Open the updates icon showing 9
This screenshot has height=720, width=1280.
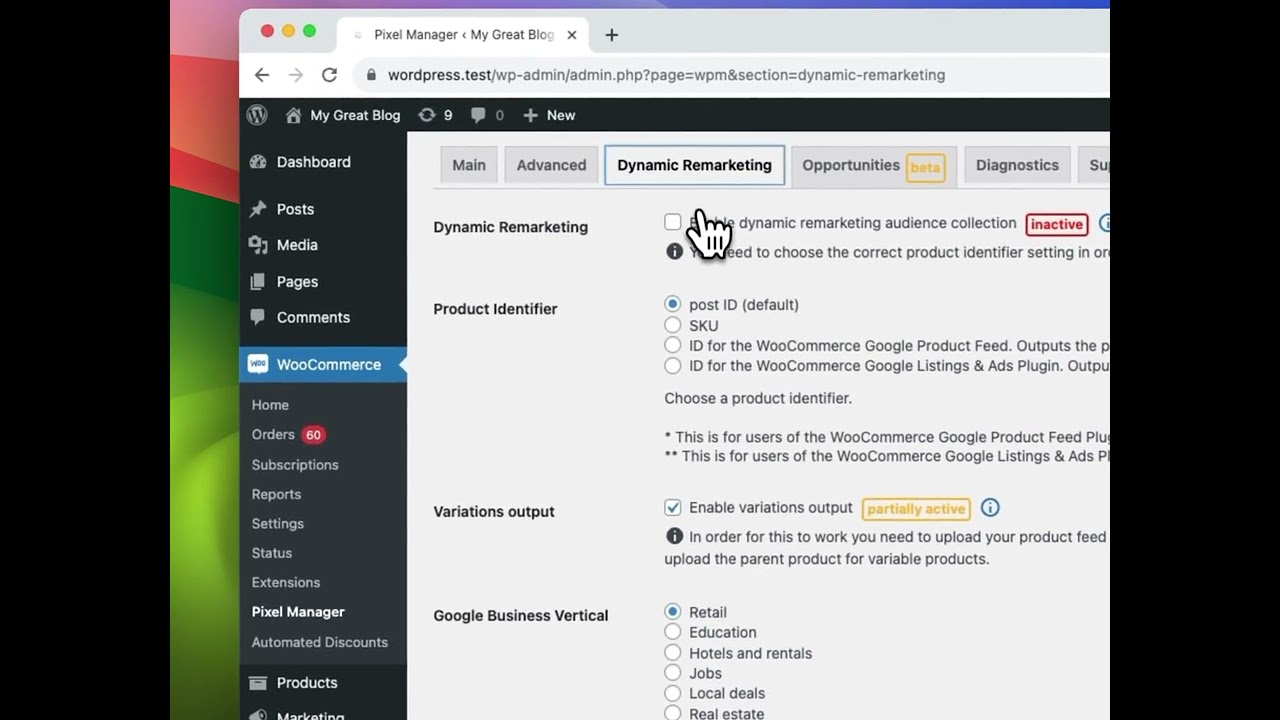click(427, 115)
